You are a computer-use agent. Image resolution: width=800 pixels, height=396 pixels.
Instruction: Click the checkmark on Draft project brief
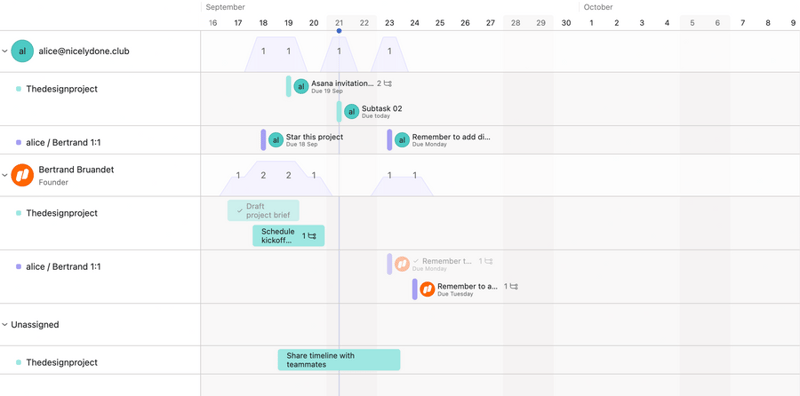tap(239, 210)
